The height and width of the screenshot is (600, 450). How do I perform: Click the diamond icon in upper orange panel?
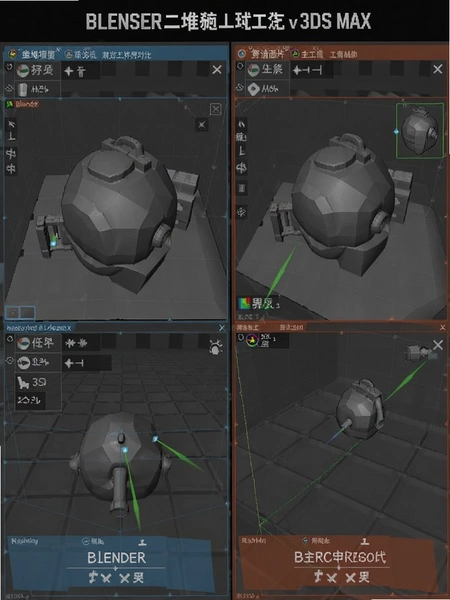pyautogui.click(x=253, y=89)
